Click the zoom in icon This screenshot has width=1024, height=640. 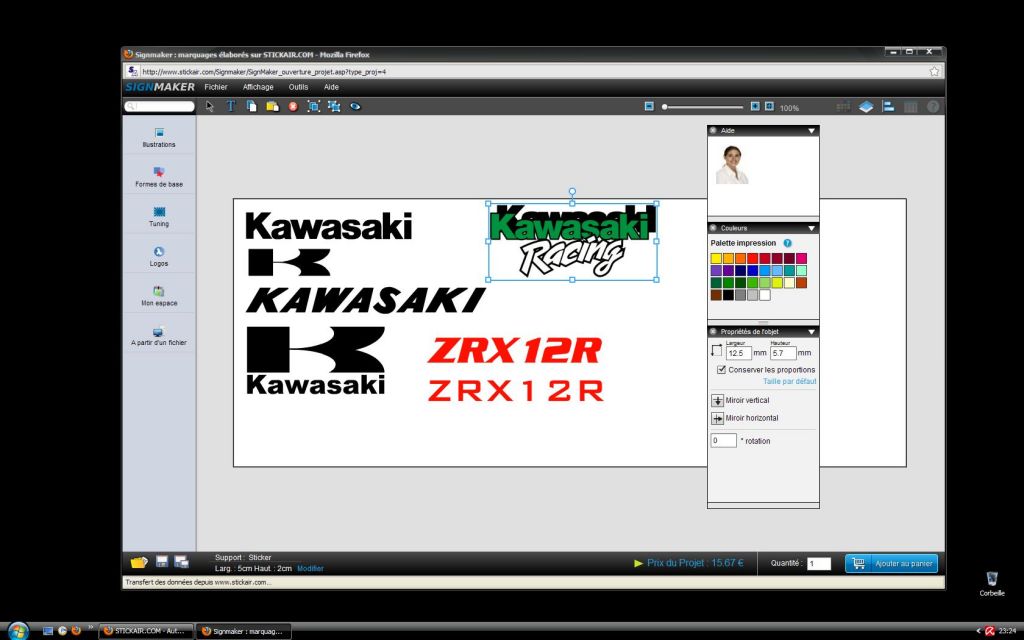[x=755, y=106]
